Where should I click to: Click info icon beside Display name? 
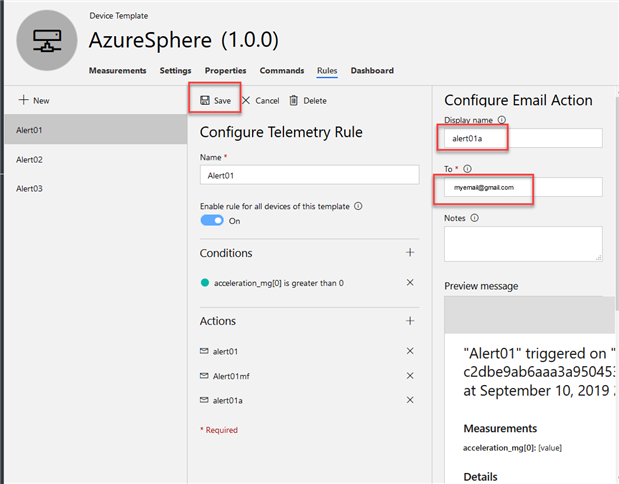501,120
